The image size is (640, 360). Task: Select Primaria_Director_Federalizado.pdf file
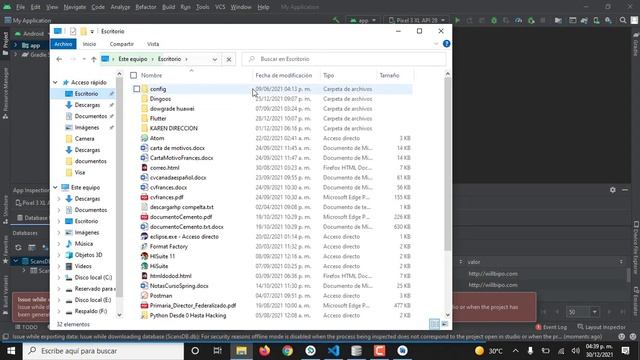click(193, 305)
